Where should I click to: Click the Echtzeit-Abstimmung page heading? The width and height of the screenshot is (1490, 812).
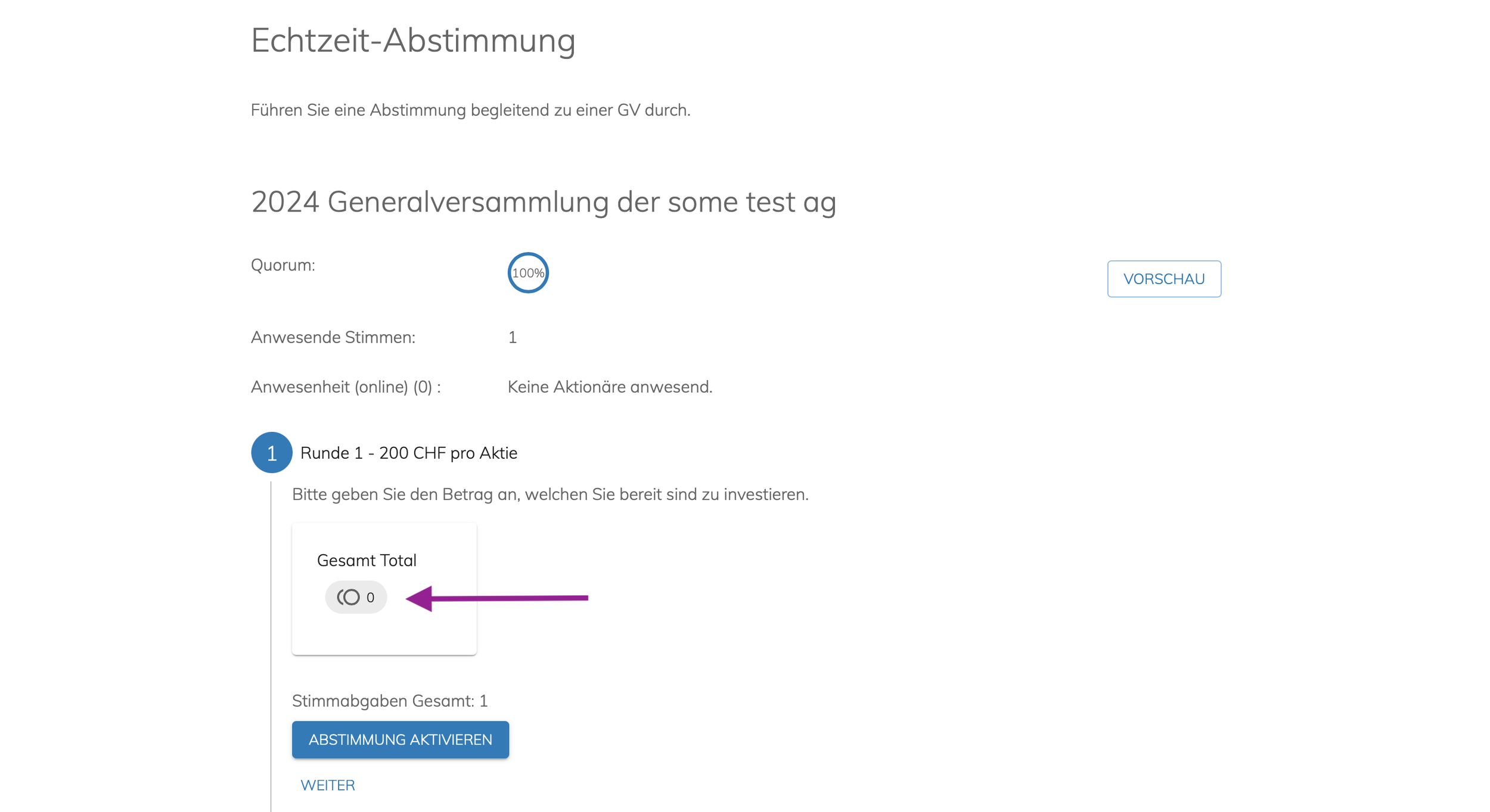[x=413, y=41]
